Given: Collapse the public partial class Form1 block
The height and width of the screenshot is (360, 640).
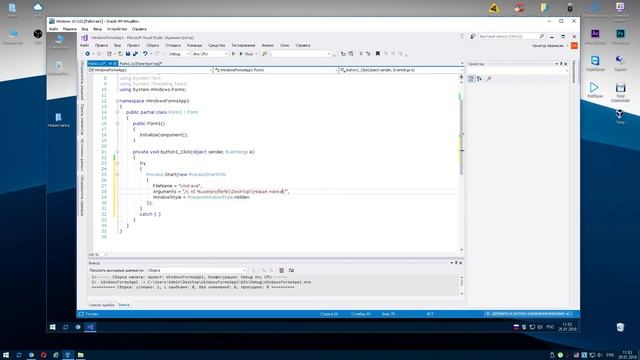Looking at the screenshot, I should [118, 112].
